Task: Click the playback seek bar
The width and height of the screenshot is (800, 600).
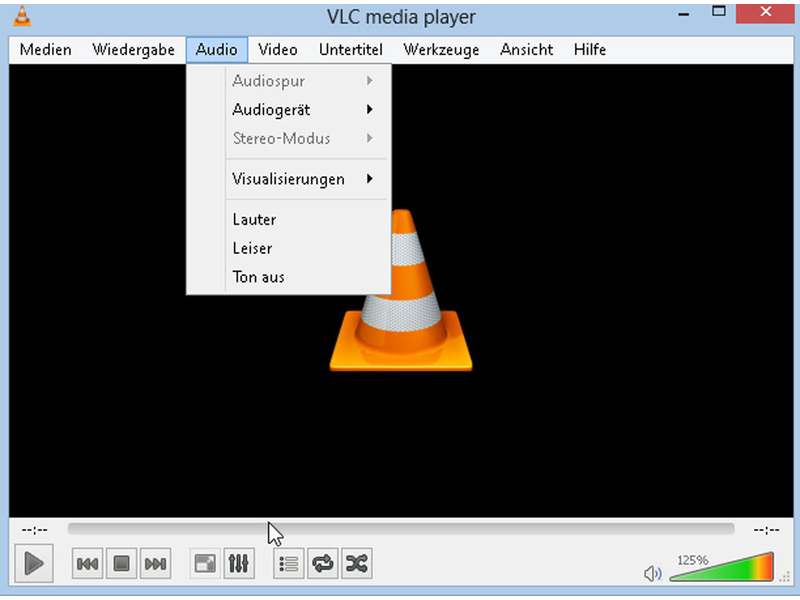Action: pyautogui.click(x=401, y=529)
